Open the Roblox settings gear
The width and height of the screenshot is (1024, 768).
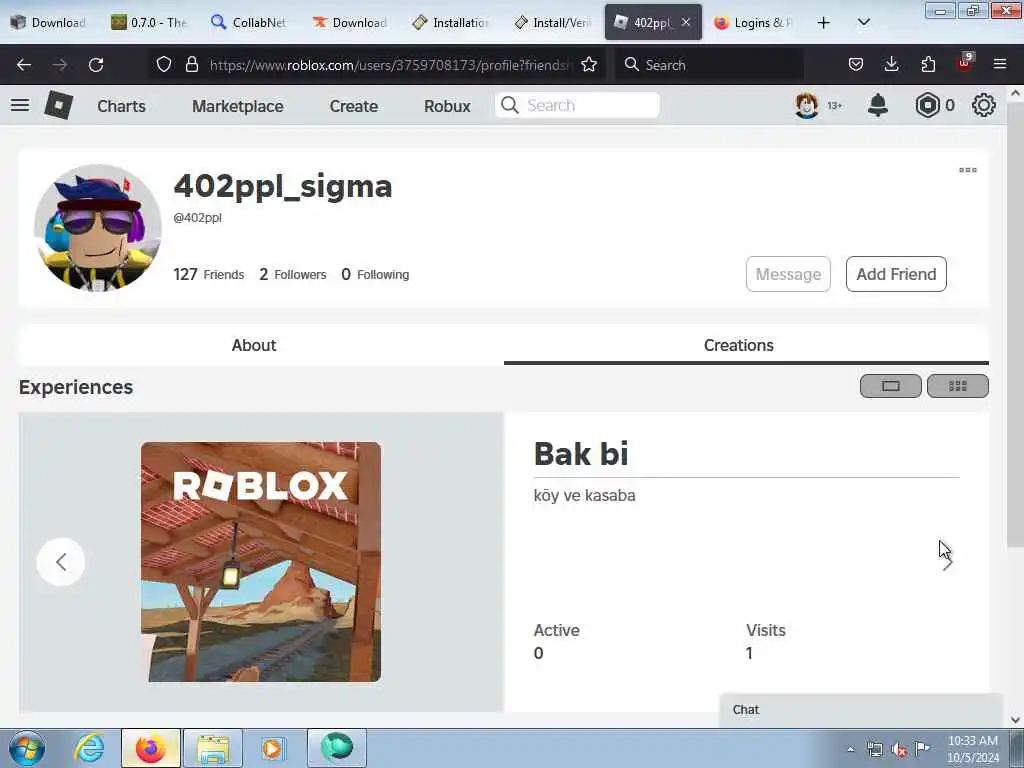[x=984, y=105]
